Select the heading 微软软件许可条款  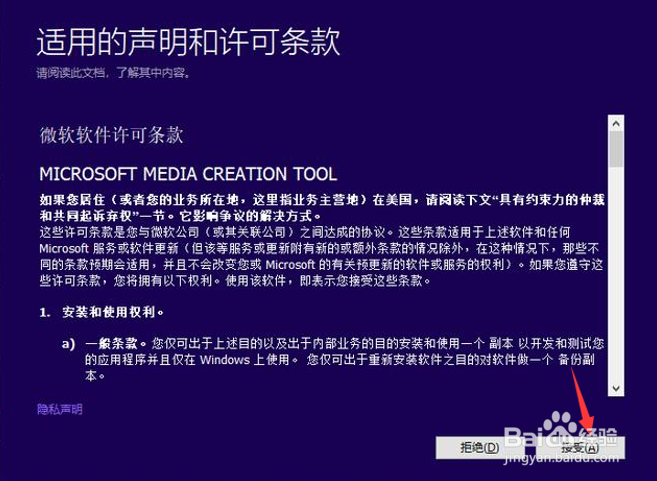point(111,135)
